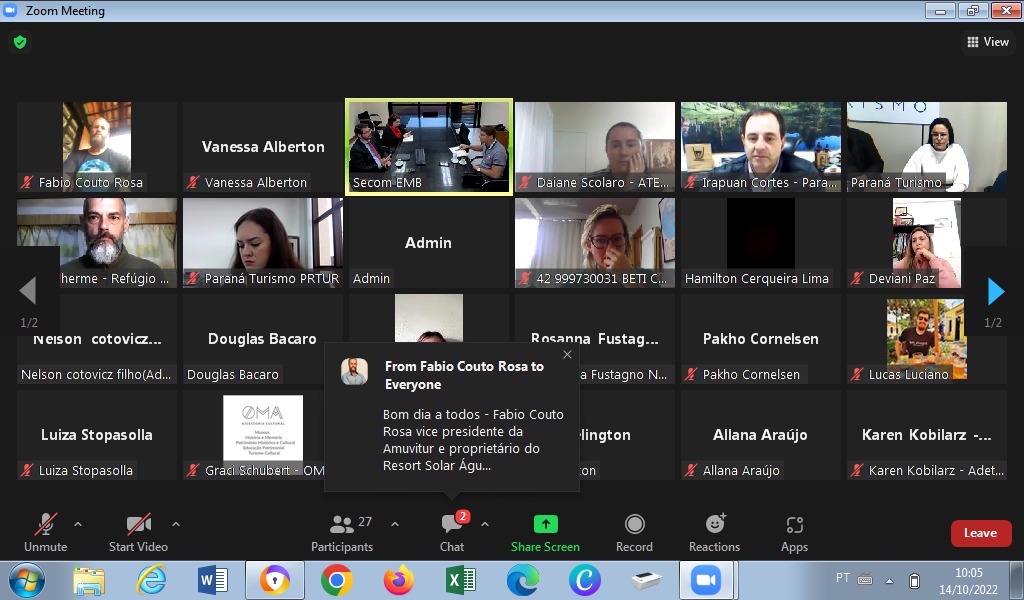Viewport: 1024px width, 600px height.
Task: Open Firefox from taskbar
Action: [398, 580]
